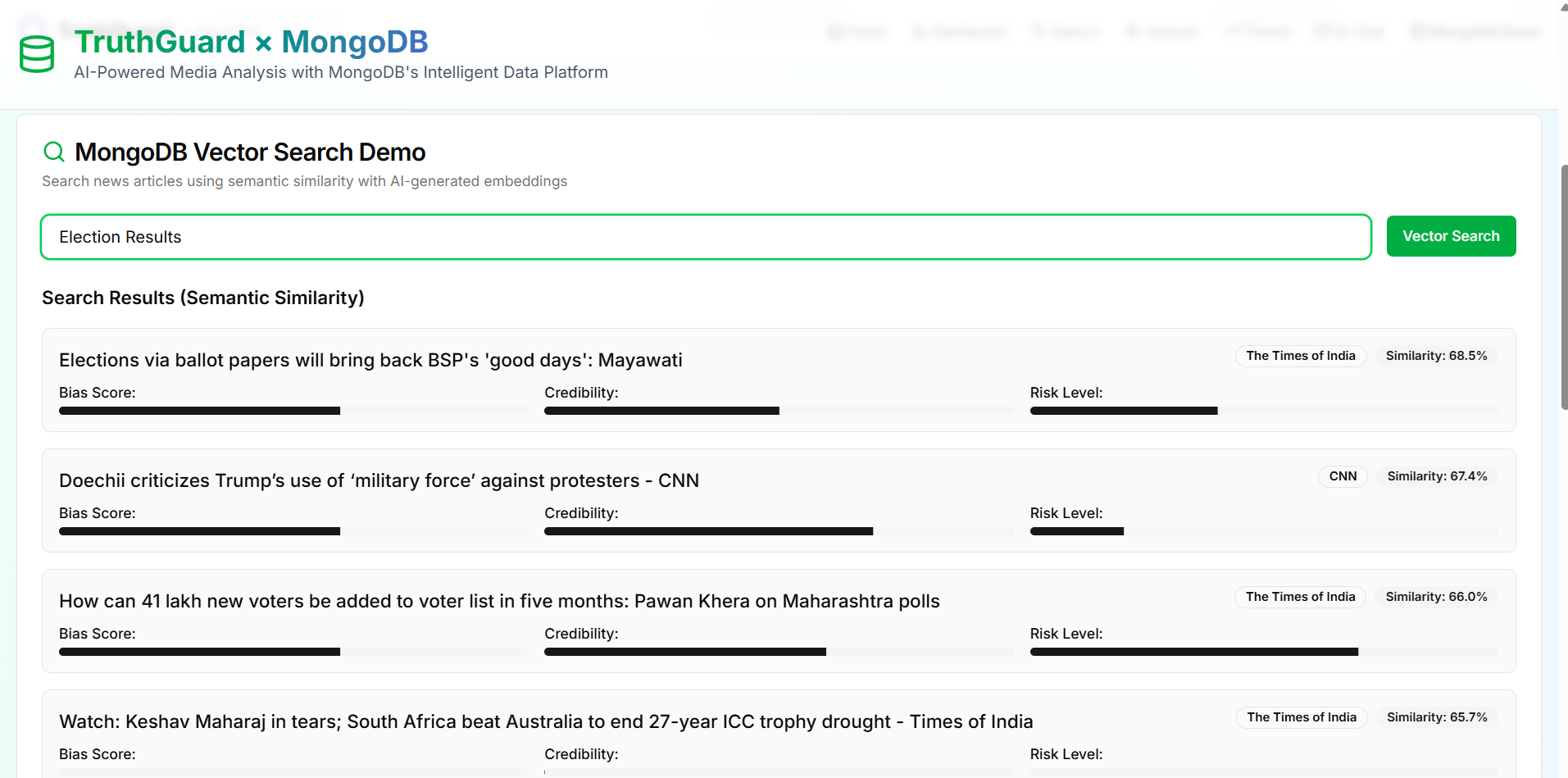Open the Doechii criticizes Trump article

(x=379, y=480)
